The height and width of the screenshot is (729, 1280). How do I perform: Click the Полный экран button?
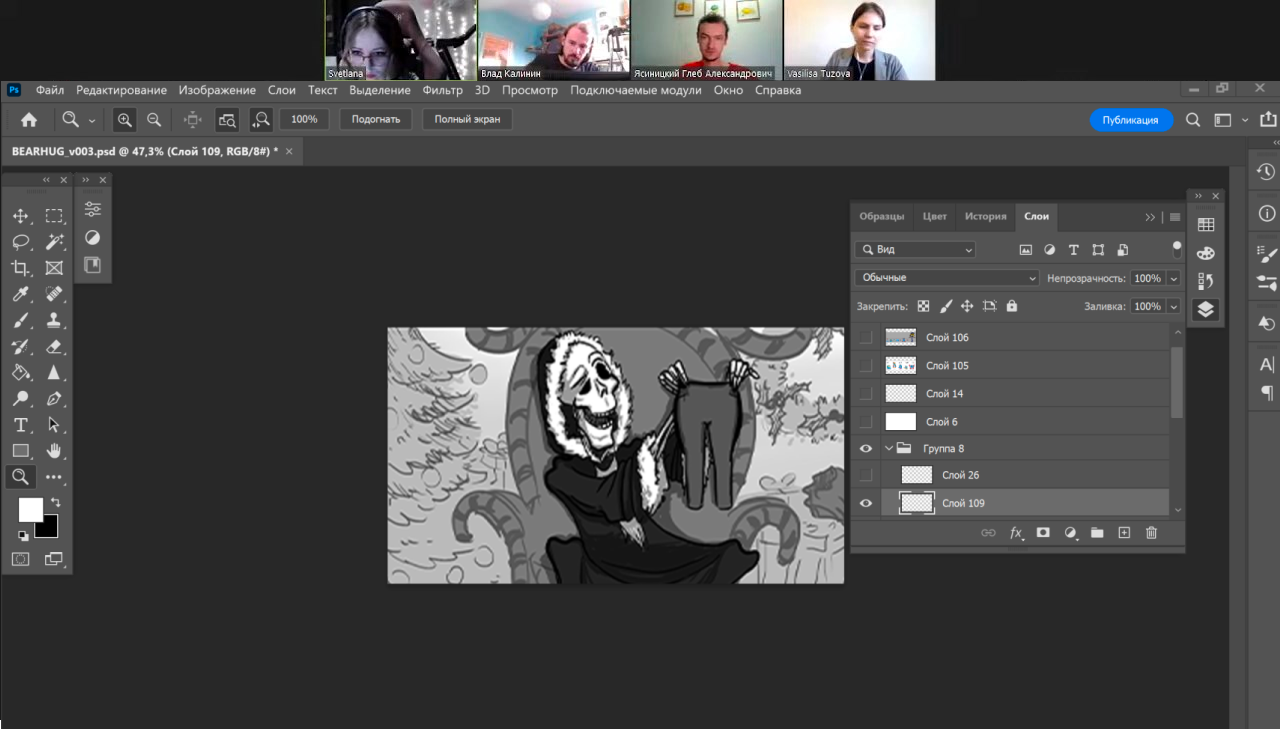click(467, 119)
